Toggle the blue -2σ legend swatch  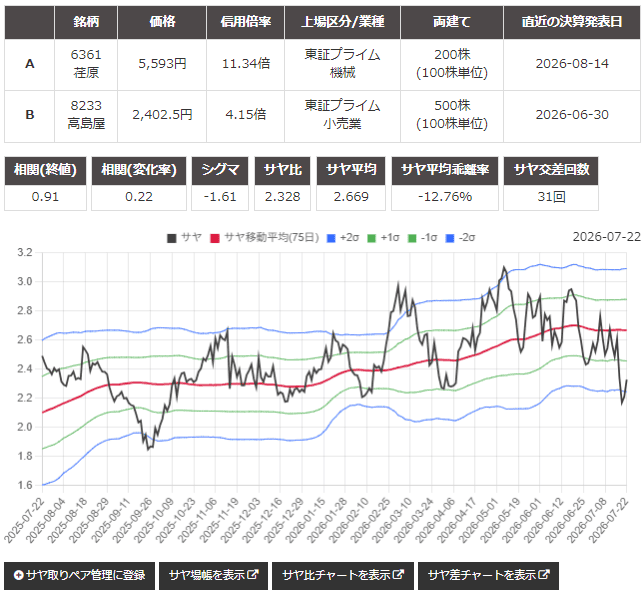coord(450,238)
